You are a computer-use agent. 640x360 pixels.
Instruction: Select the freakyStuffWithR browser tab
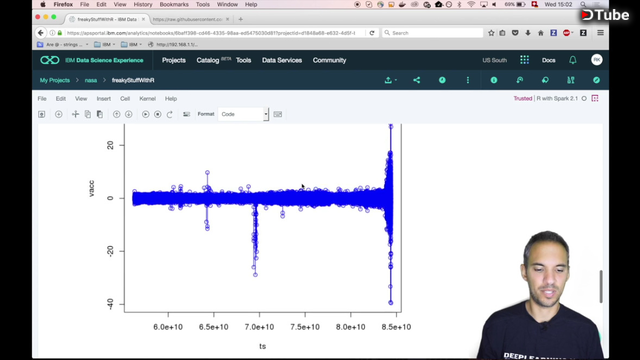pos(107,19)
